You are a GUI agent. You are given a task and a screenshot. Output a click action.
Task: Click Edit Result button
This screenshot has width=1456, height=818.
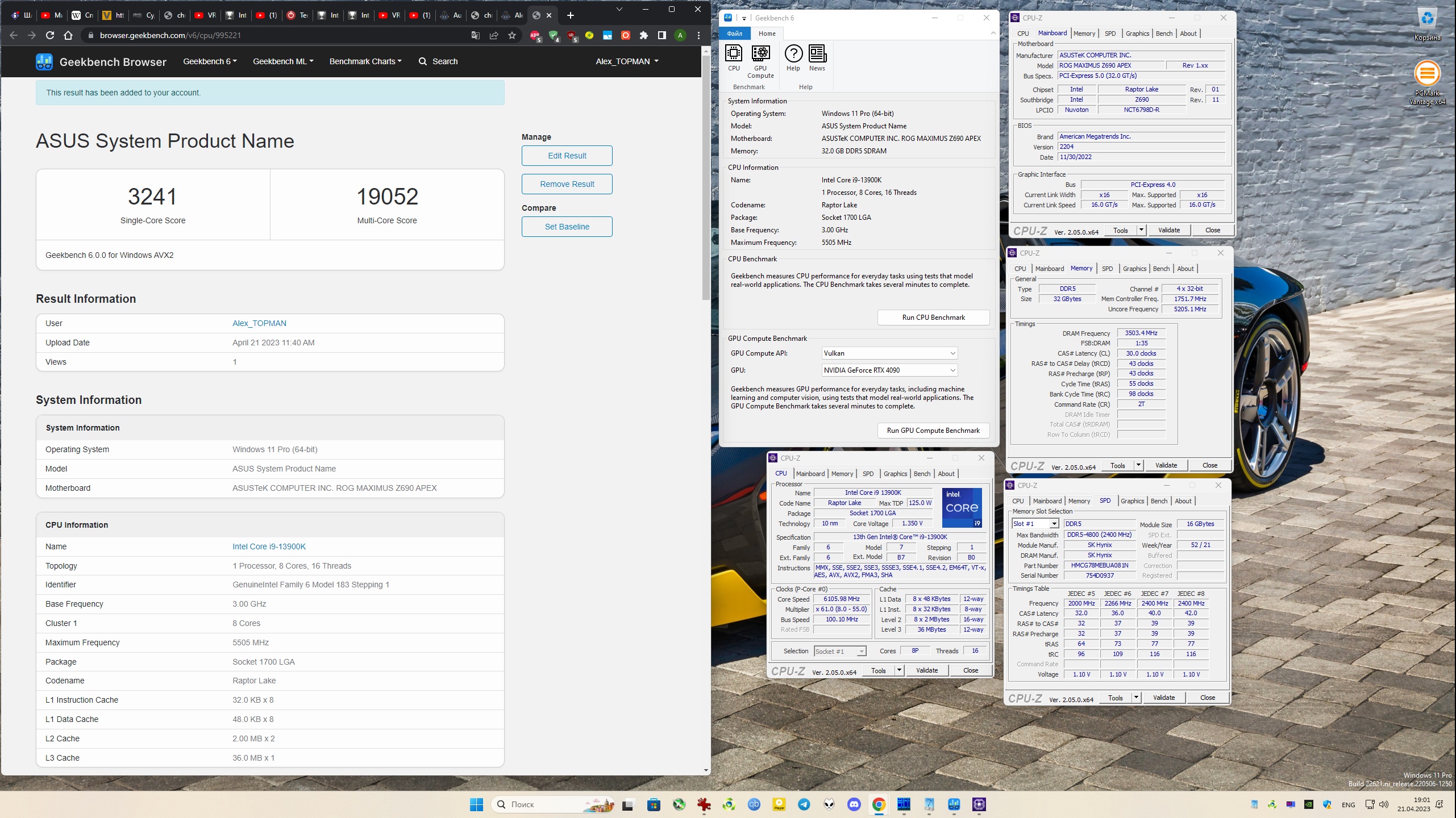point(567,156)
